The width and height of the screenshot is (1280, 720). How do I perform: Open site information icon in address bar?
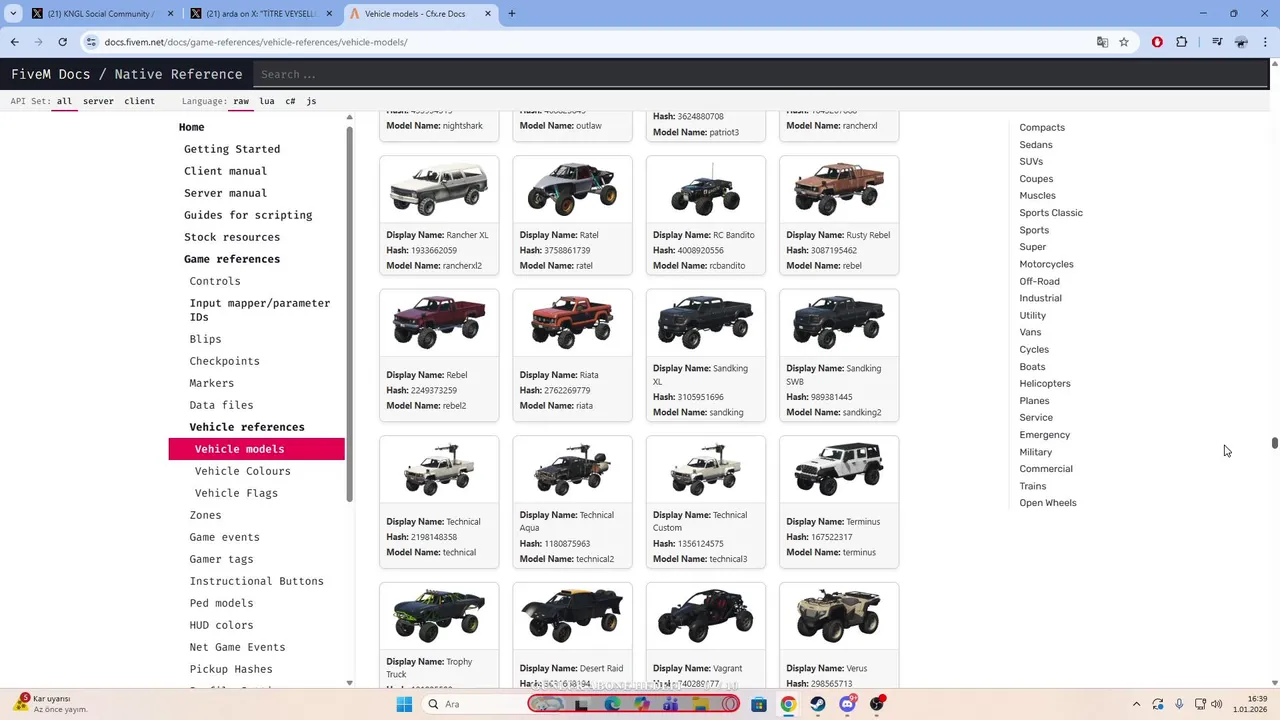pos(91,42)
